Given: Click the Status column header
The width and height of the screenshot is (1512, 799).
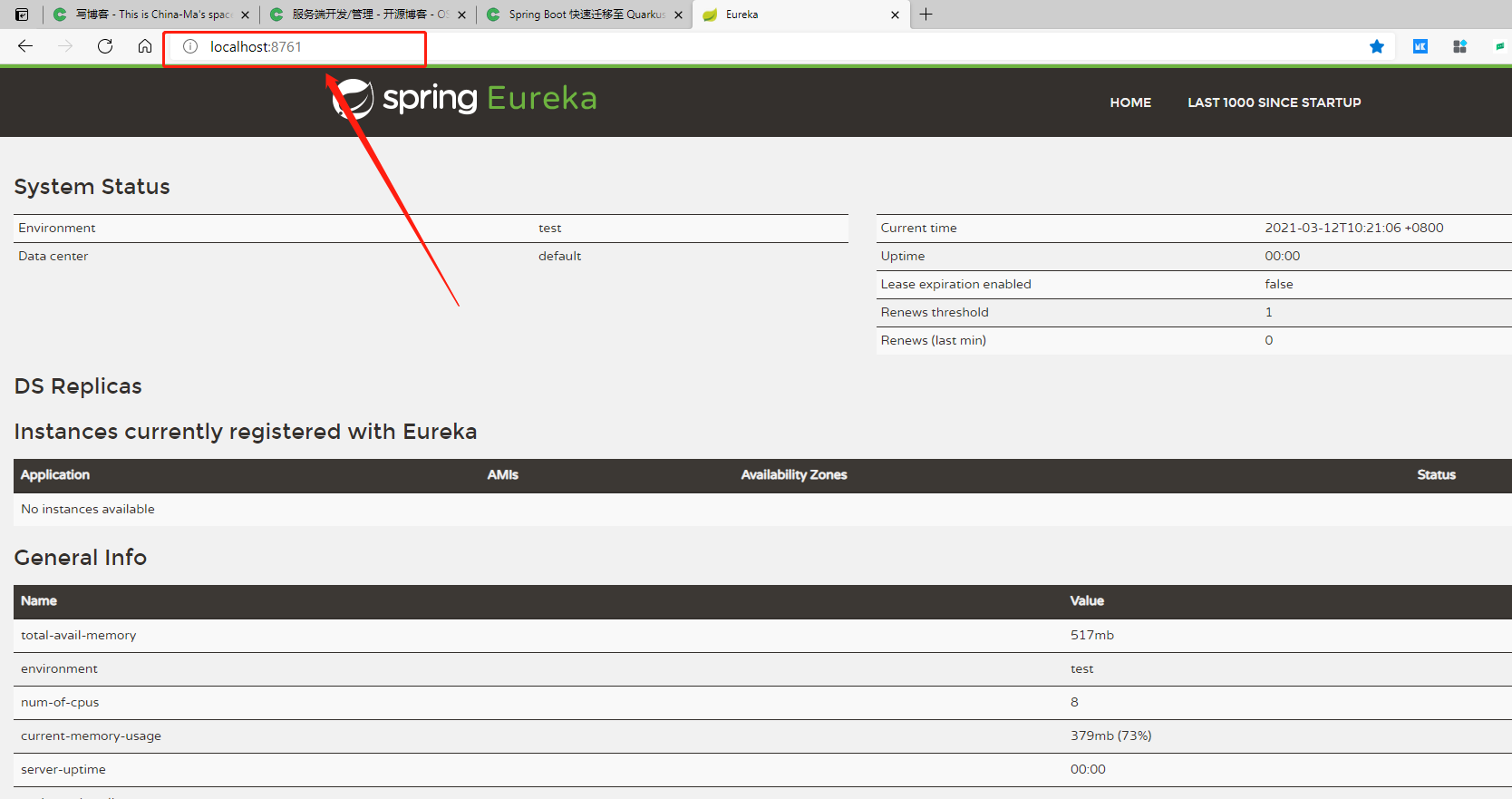Looking at the screenshot, I should 1437,474.
